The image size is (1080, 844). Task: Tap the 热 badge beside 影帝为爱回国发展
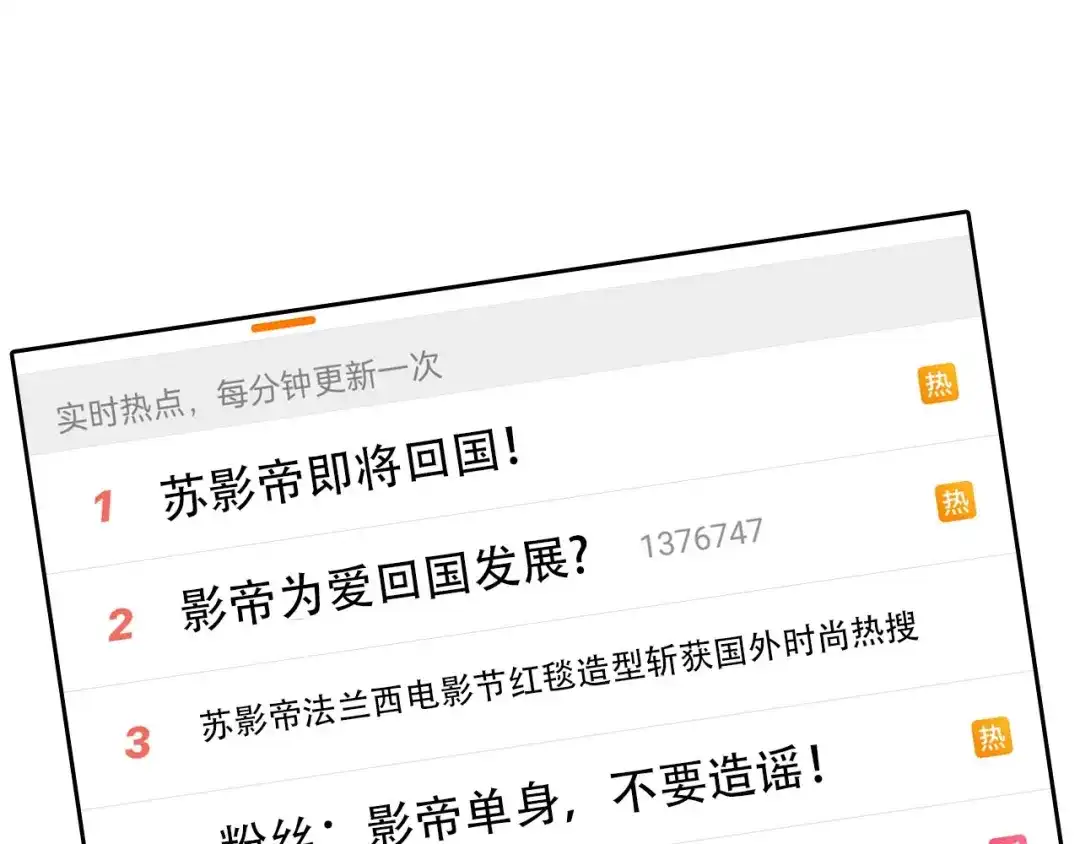[x=956, y=502]
